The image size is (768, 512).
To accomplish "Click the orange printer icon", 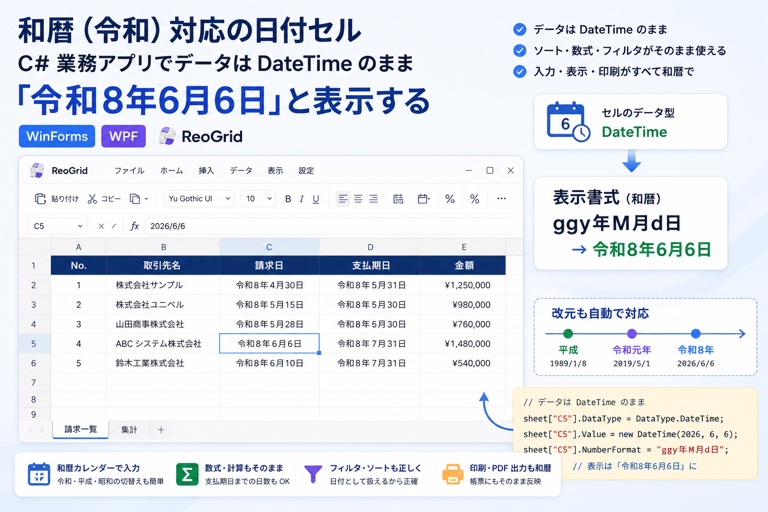I will click(453, 474).
